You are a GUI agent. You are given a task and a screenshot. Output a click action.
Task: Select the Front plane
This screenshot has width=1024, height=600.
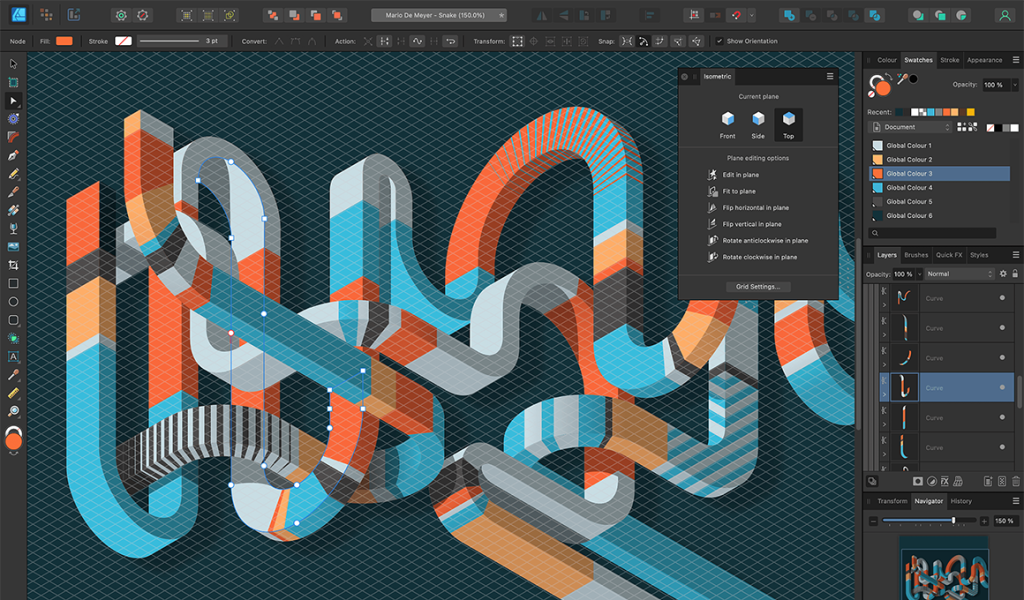click(x=728, y=124)
